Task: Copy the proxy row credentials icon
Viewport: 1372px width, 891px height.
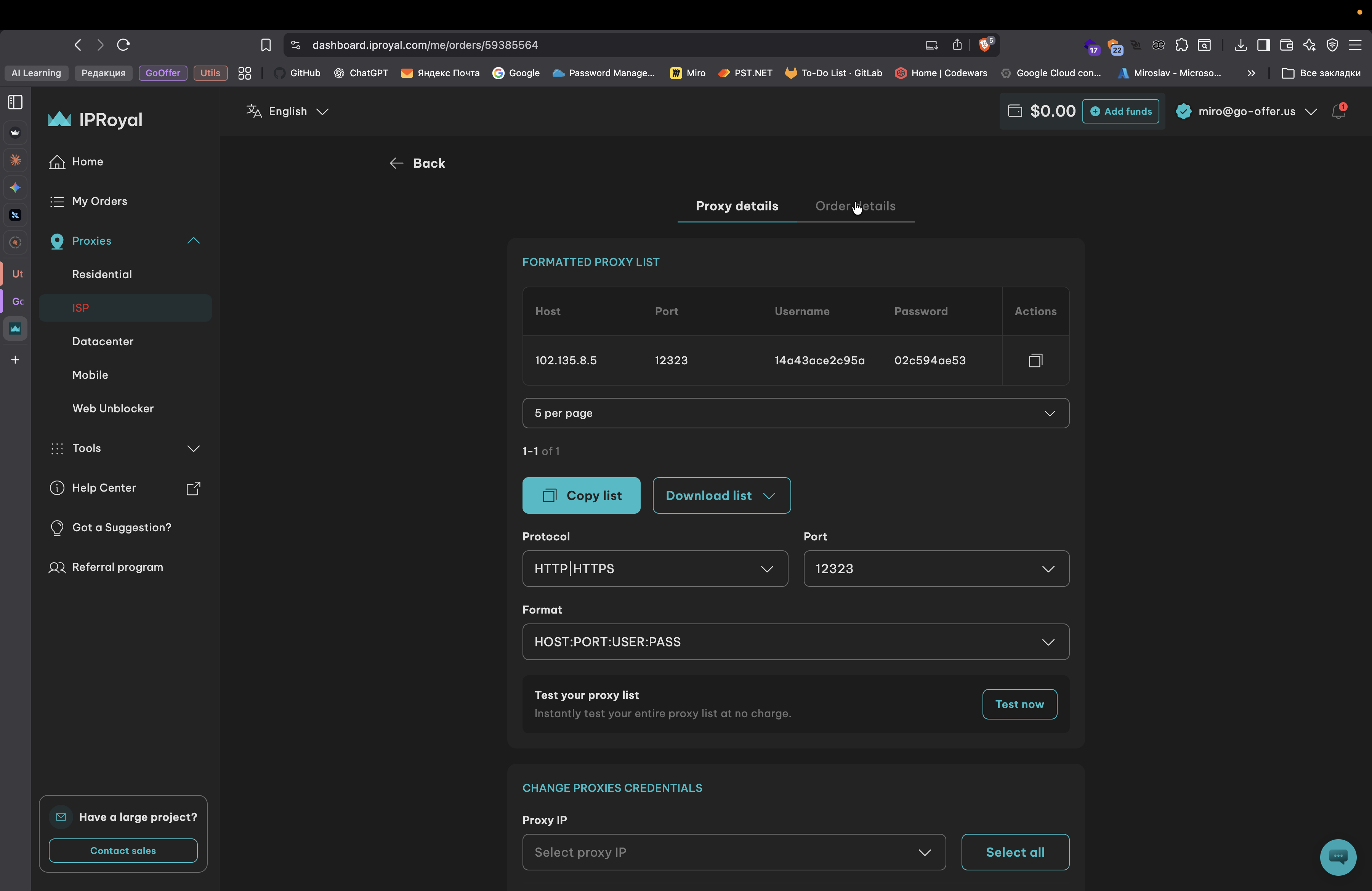Action: (1035, 360)
